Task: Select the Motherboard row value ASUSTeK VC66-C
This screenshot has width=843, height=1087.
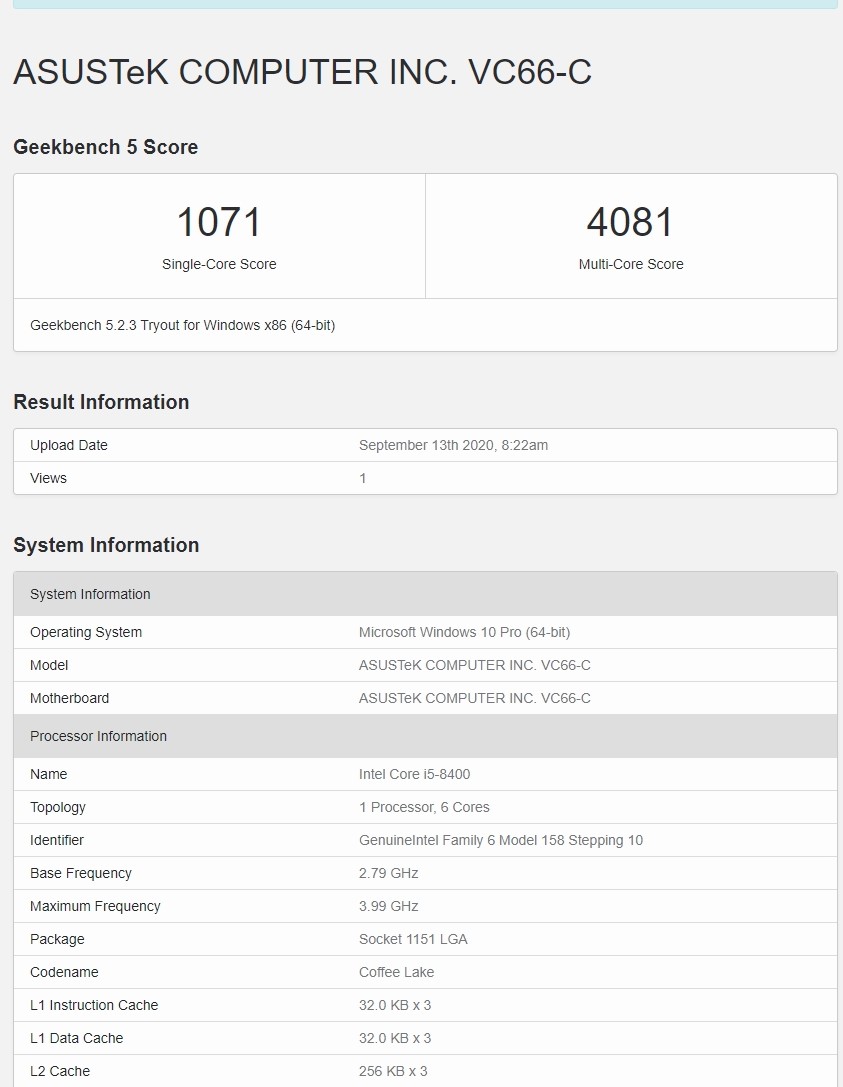Action: 475,698
